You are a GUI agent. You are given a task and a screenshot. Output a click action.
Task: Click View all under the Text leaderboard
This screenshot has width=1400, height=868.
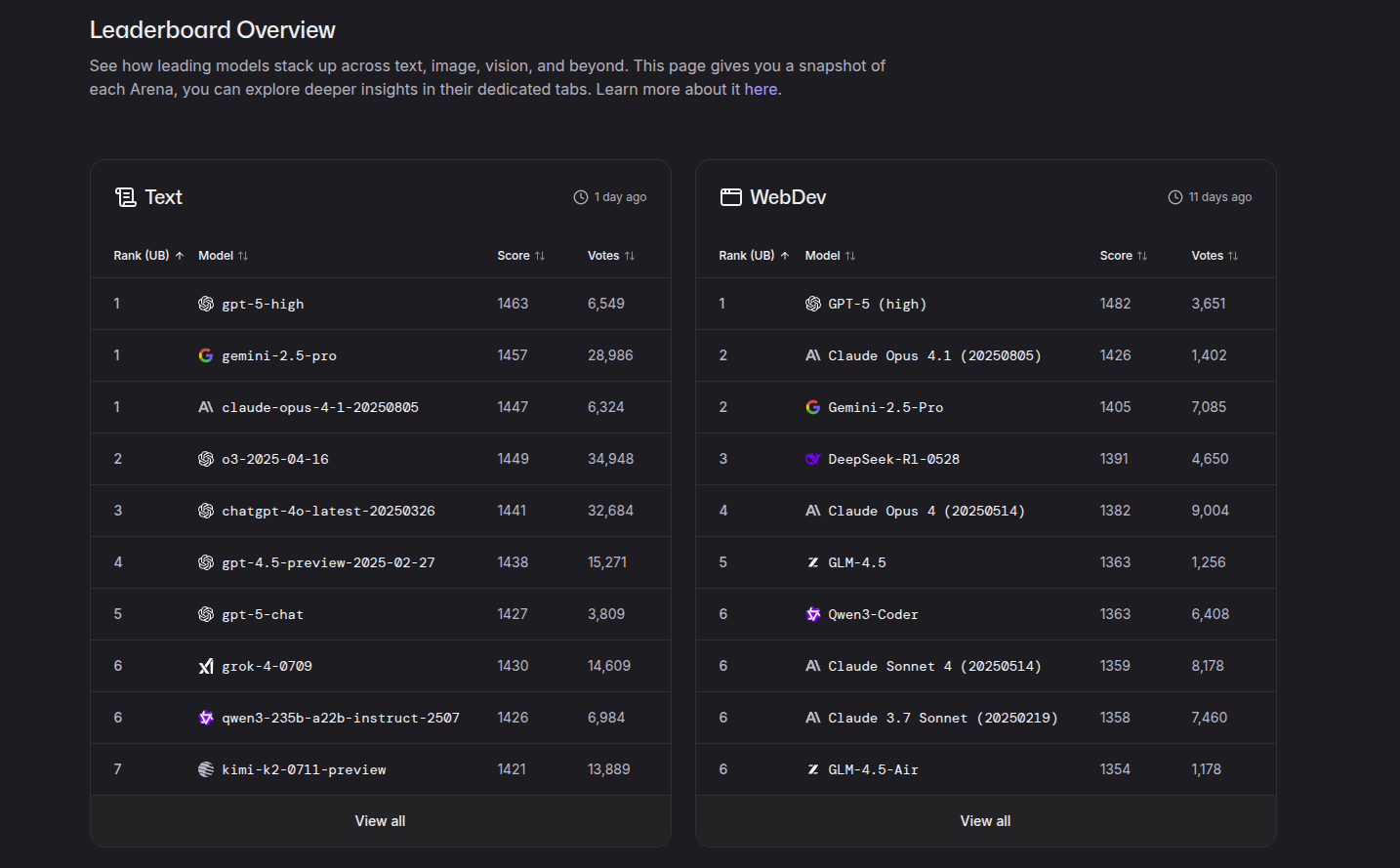(x=380, y=821)
